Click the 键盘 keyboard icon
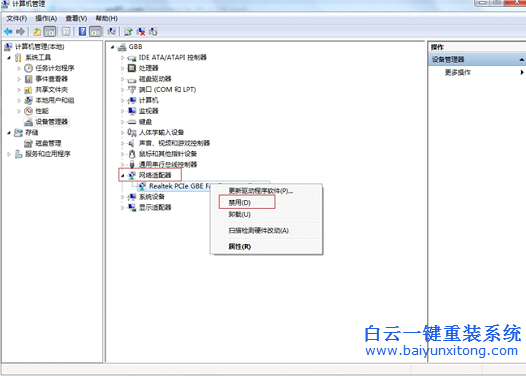 [x=132, y=122]
